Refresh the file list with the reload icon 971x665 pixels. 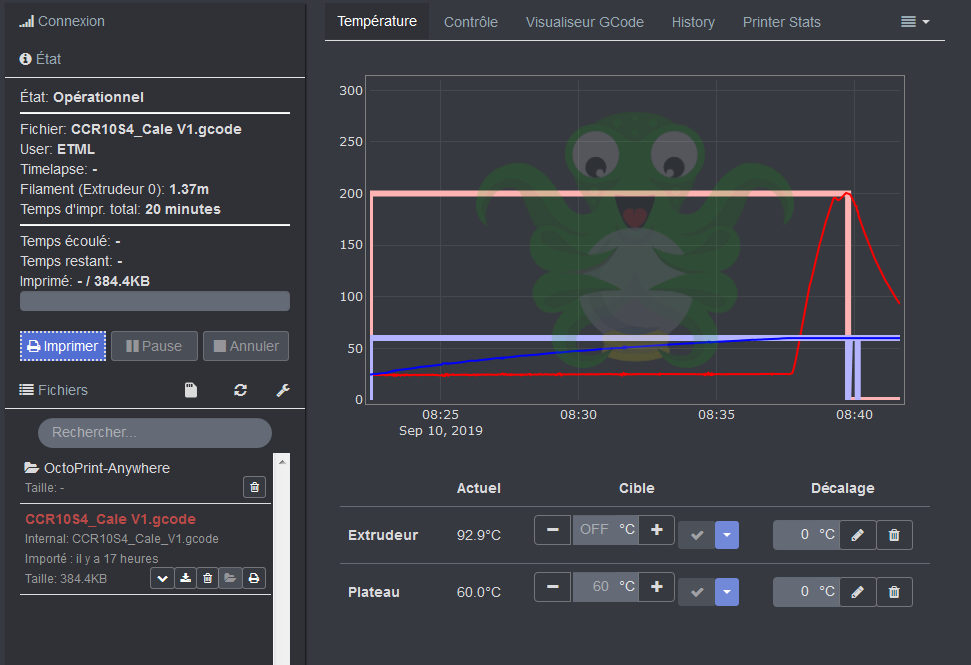click(240, 390)
